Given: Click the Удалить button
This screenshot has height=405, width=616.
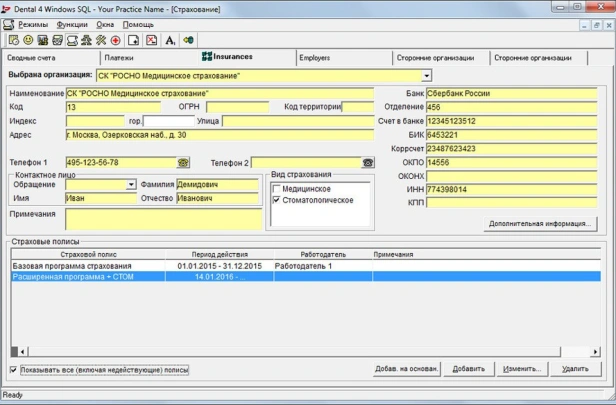Looking at the screenshot, I should (x=576, y=369).
